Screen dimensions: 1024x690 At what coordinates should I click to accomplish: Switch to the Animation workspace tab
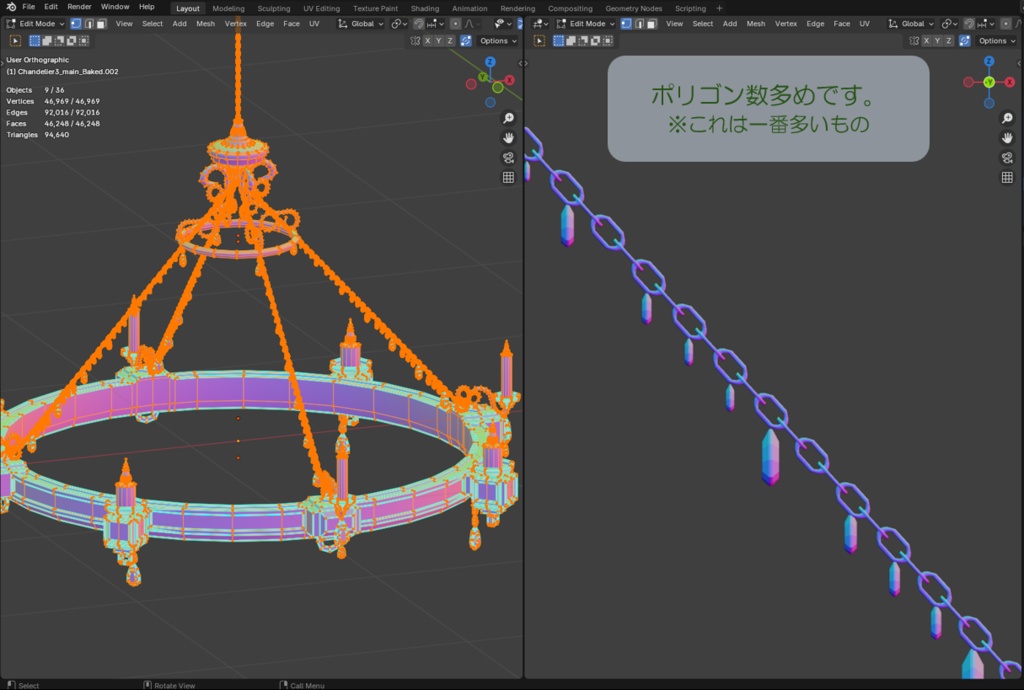point(470,8)
